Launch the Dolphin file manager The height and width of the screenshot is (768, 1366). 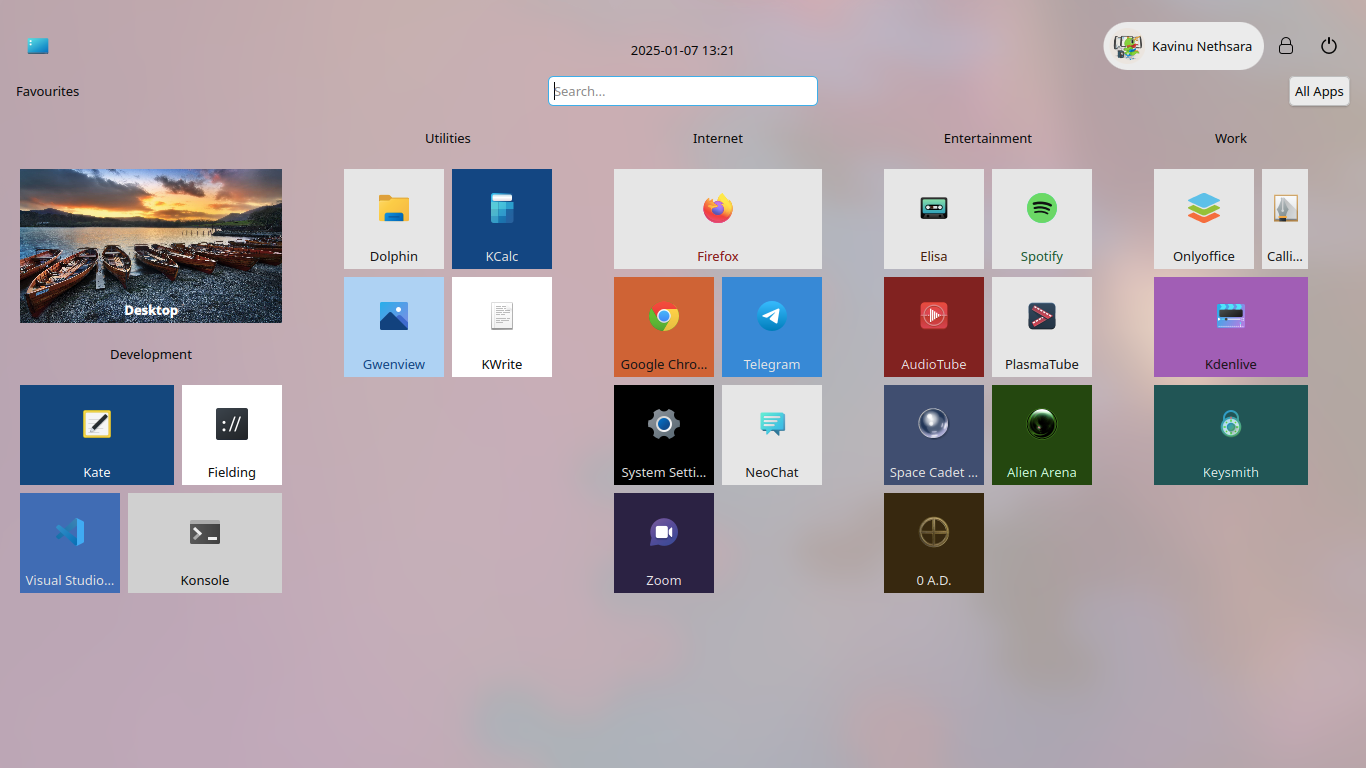point(394,219)
